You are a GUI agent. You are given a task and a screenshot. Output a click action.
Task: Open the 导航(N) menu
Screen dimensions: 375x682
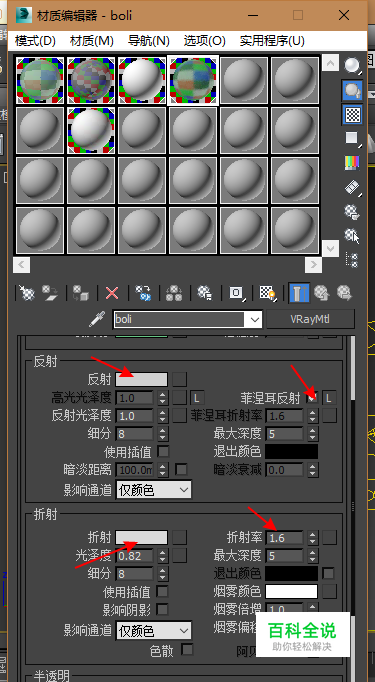(149, 41)
